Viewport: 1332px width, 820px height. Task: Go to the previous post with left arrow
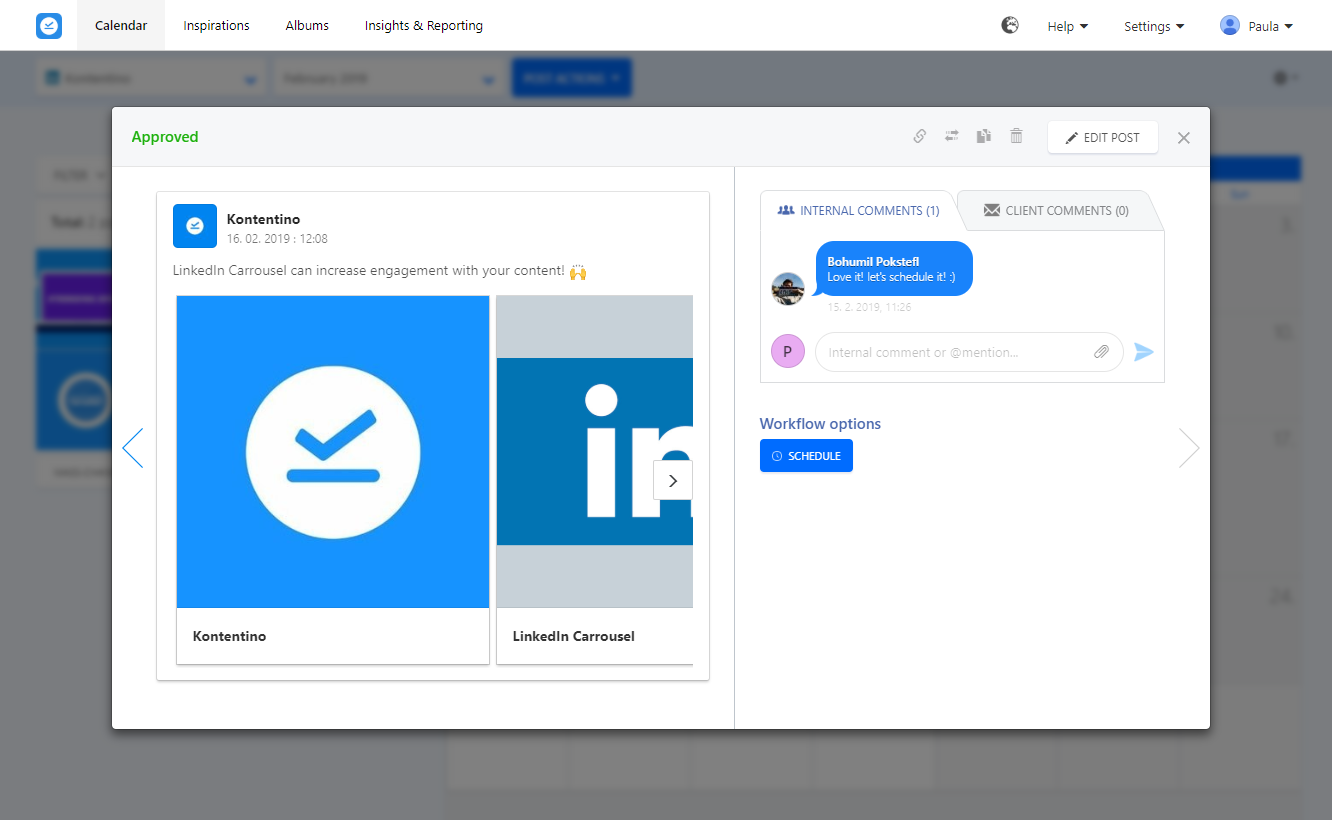133,448
